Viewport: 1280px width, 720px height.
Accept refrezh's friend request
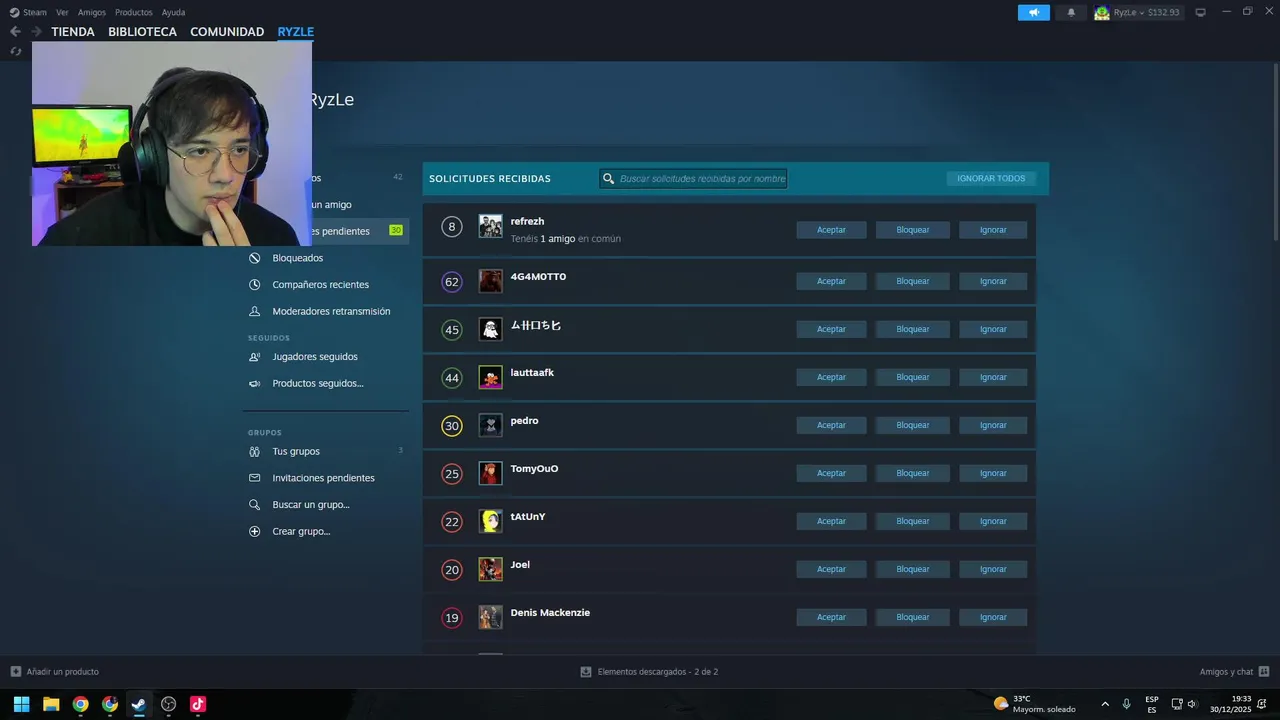(831, 230)
